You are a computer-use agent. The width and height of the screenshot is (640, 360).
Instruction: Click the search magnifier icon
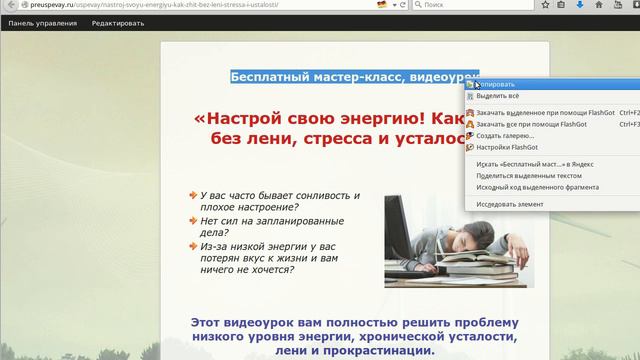tap(418, 4)
